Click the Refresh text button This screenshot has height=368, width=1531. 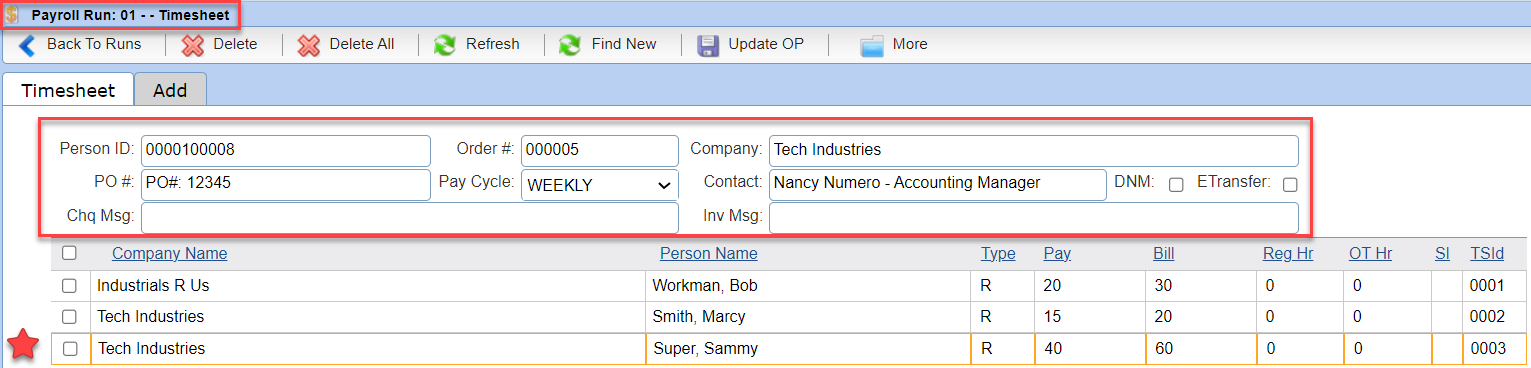coord(493,44)
